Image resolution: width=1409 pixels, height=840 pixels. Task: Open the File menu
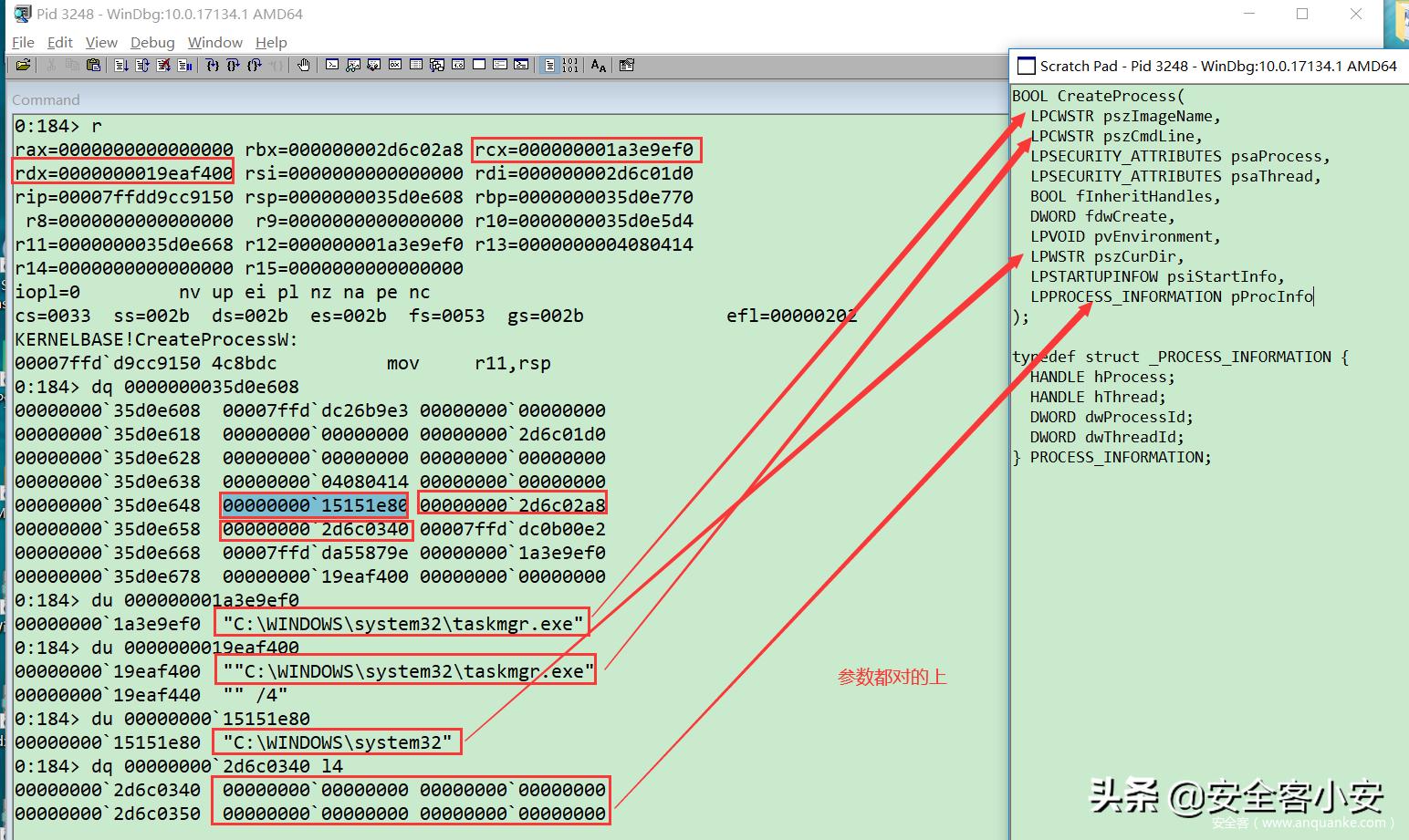[x=23, y=42]
